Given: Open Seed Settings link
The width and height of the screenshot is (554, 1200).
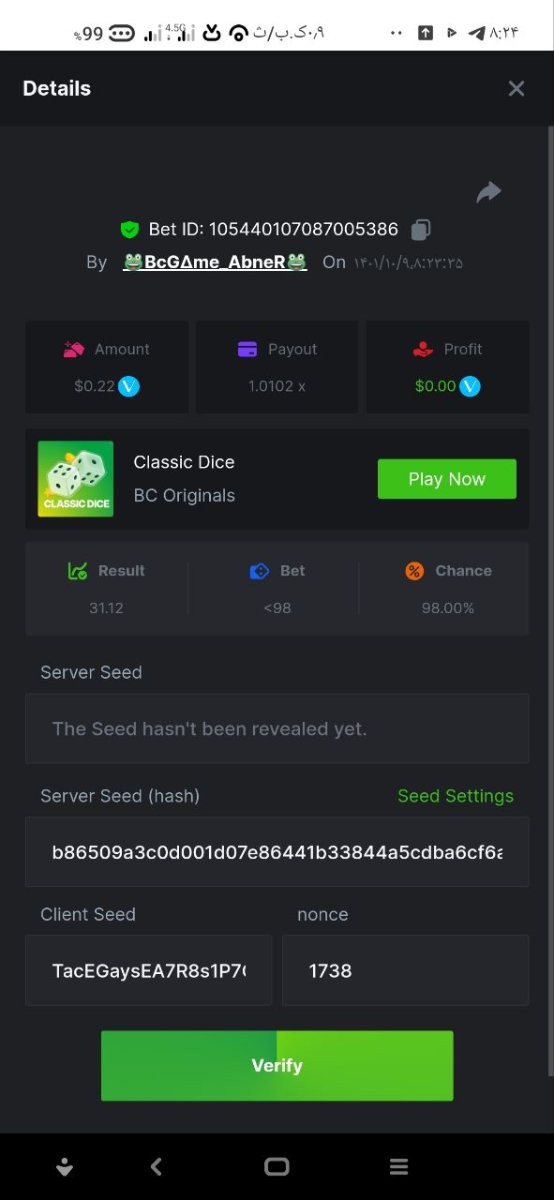Looking at the screenshot, I should pyautogui.click(x=455, y=796).
